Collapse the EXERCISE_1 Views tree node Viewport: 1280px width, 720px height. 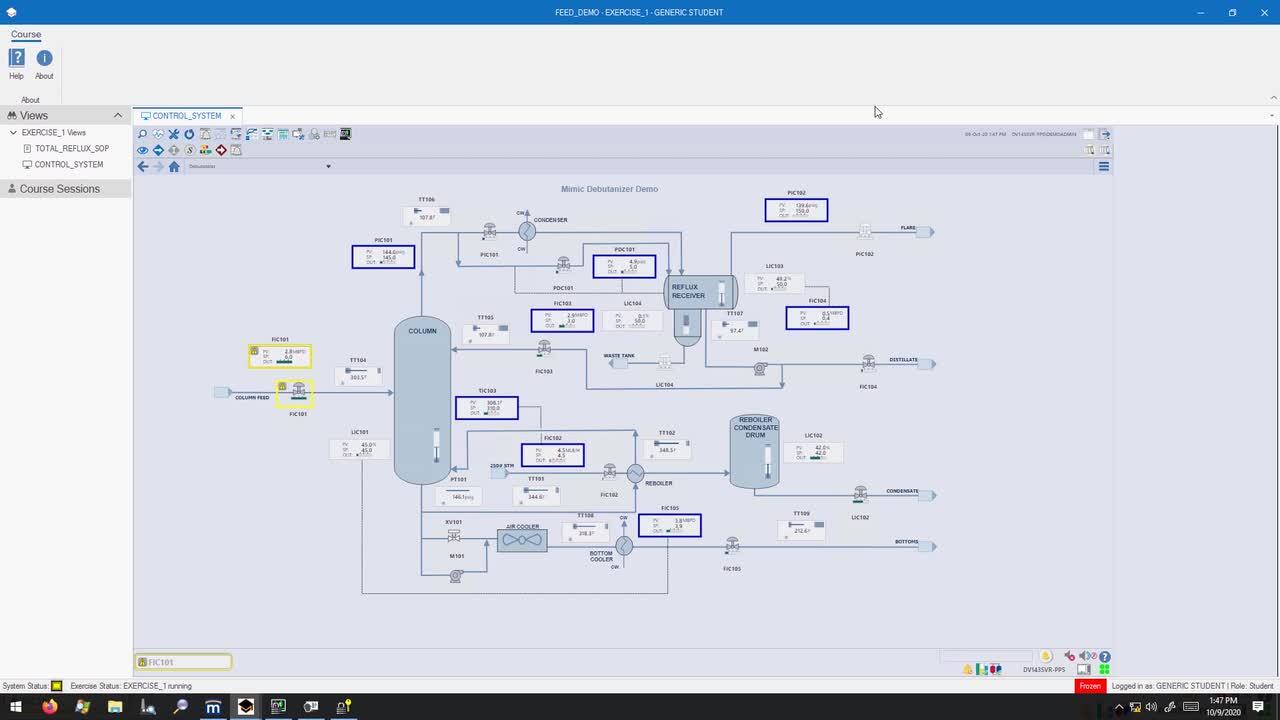click(13, 132)
